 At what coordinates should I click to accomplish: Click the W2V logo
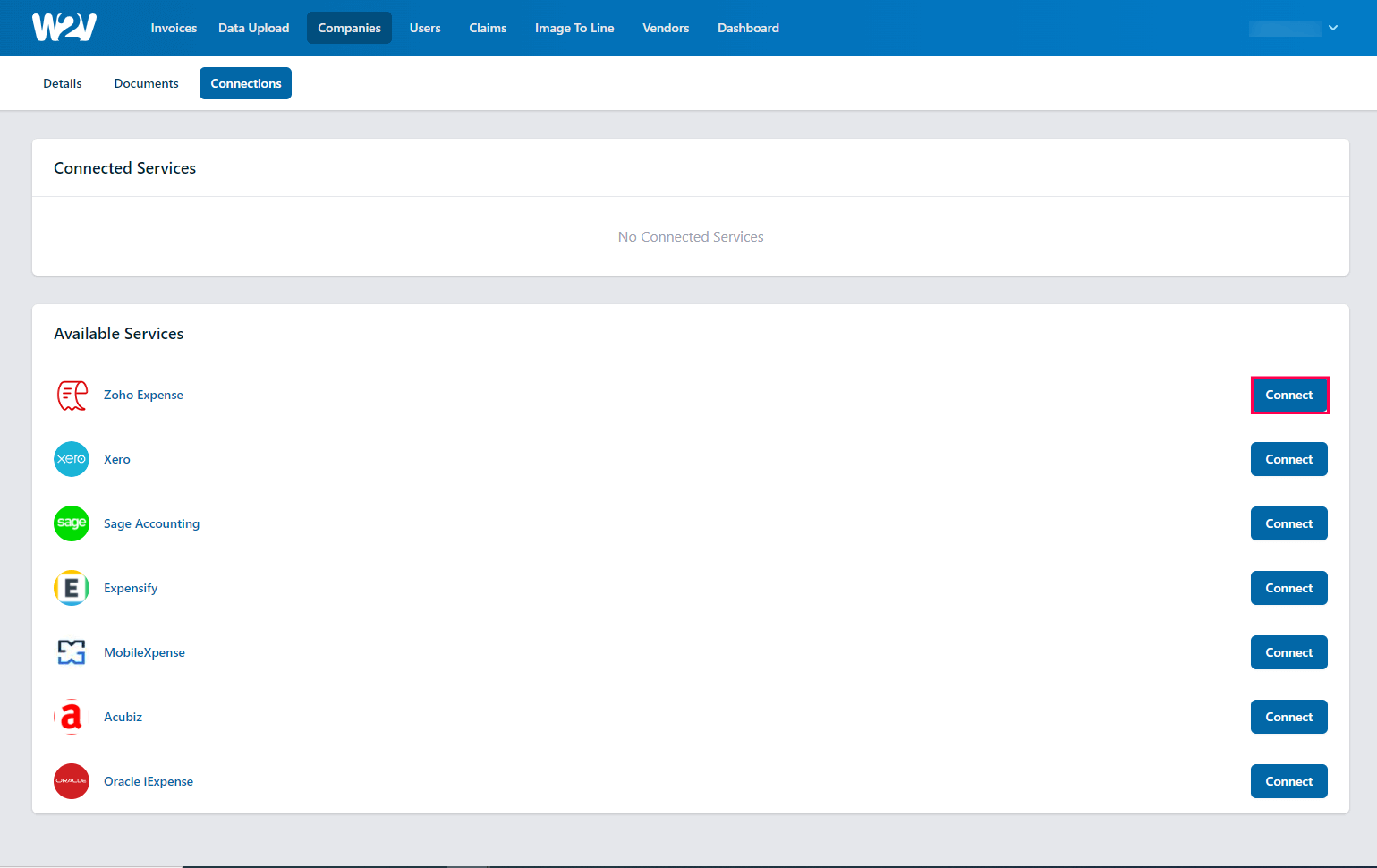63,27
